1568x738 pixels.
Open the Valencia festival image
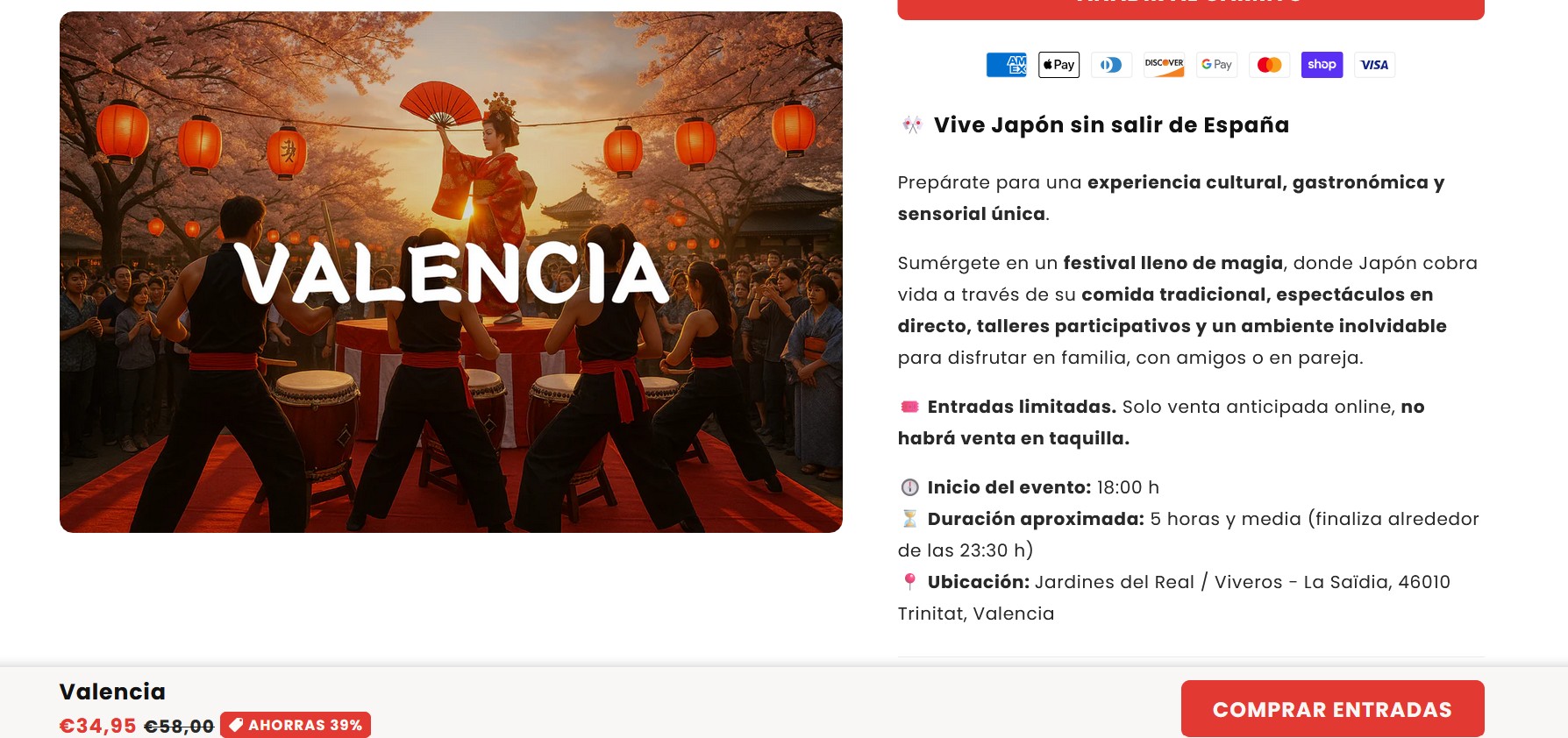coord(451,272)
